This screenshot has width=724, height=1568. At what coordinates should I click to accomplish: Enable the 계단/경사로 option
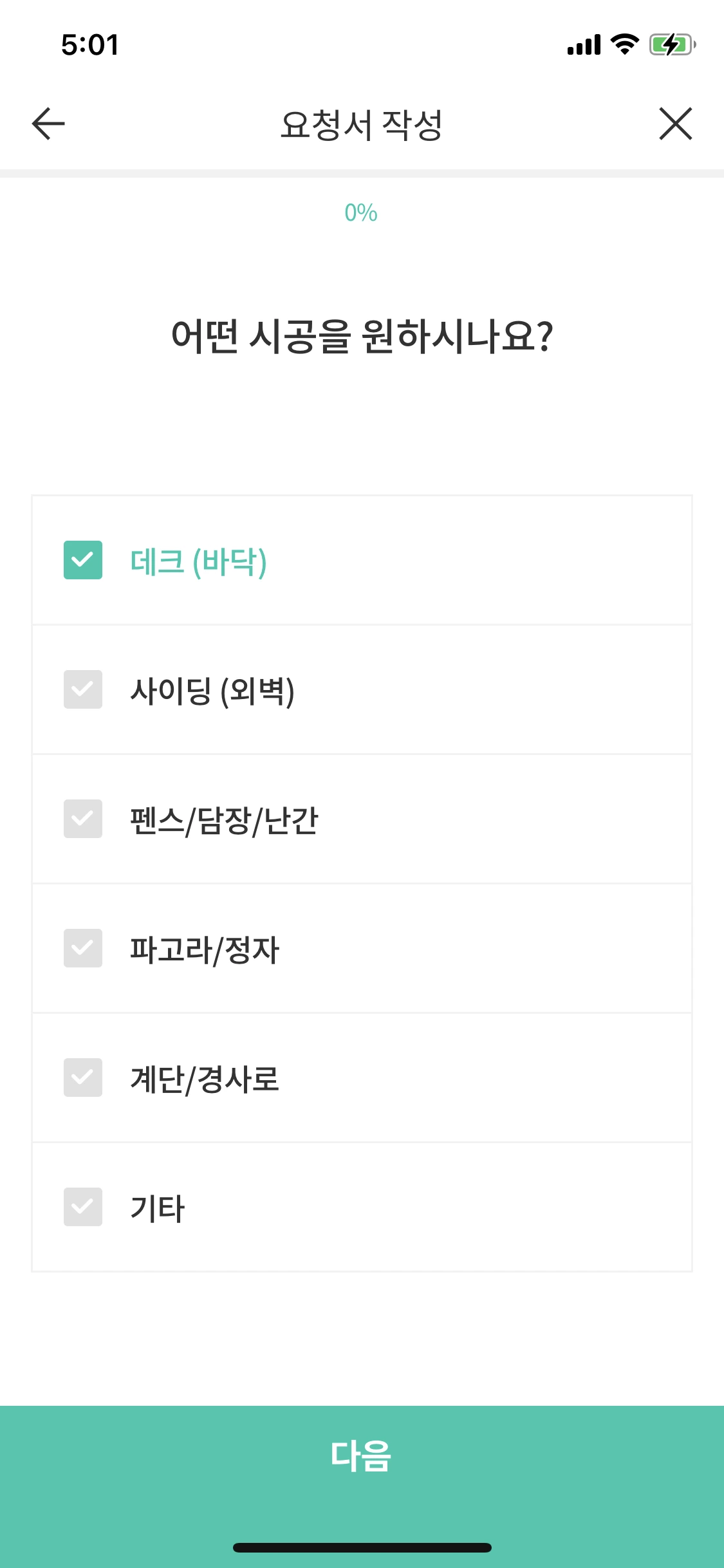(x=83, y=1078)
